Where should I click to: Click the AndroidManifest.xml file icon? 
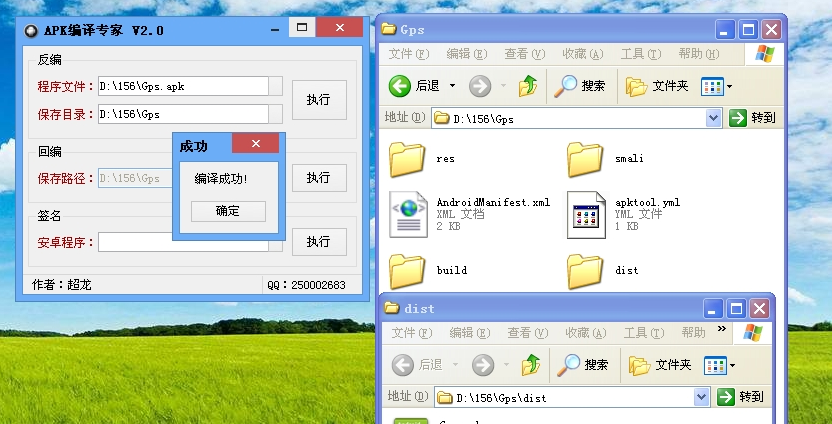coord(408,213)
